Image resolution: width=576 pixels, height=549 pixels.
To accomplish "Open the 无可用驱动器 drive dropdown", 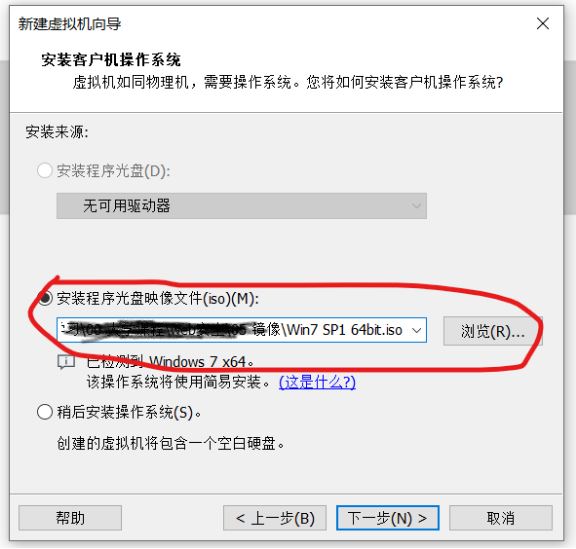I will 241,206.
